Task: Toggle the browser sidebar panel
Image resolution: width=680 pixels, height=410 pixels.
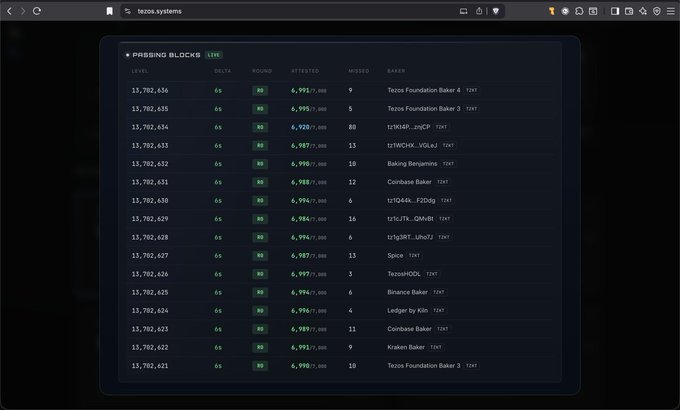Action: (615, 11)
